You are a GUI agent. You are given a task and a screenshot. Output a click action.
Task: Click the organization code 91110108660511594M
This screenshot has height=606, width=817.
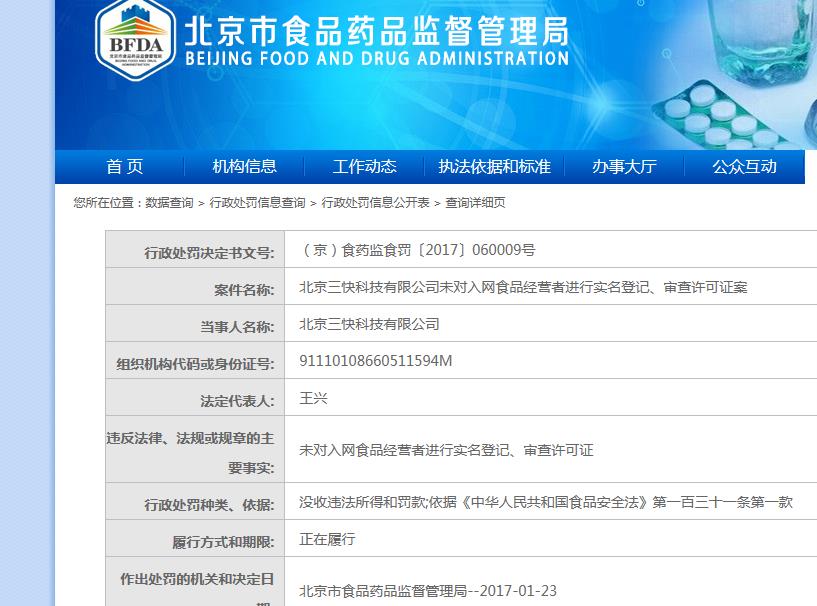point(376,361)
